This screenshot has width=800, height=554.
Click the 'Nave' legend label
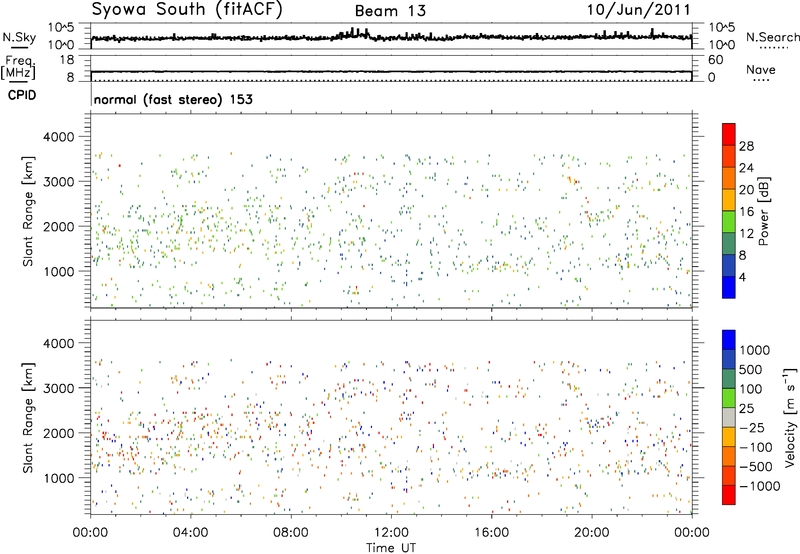(761, 69)
